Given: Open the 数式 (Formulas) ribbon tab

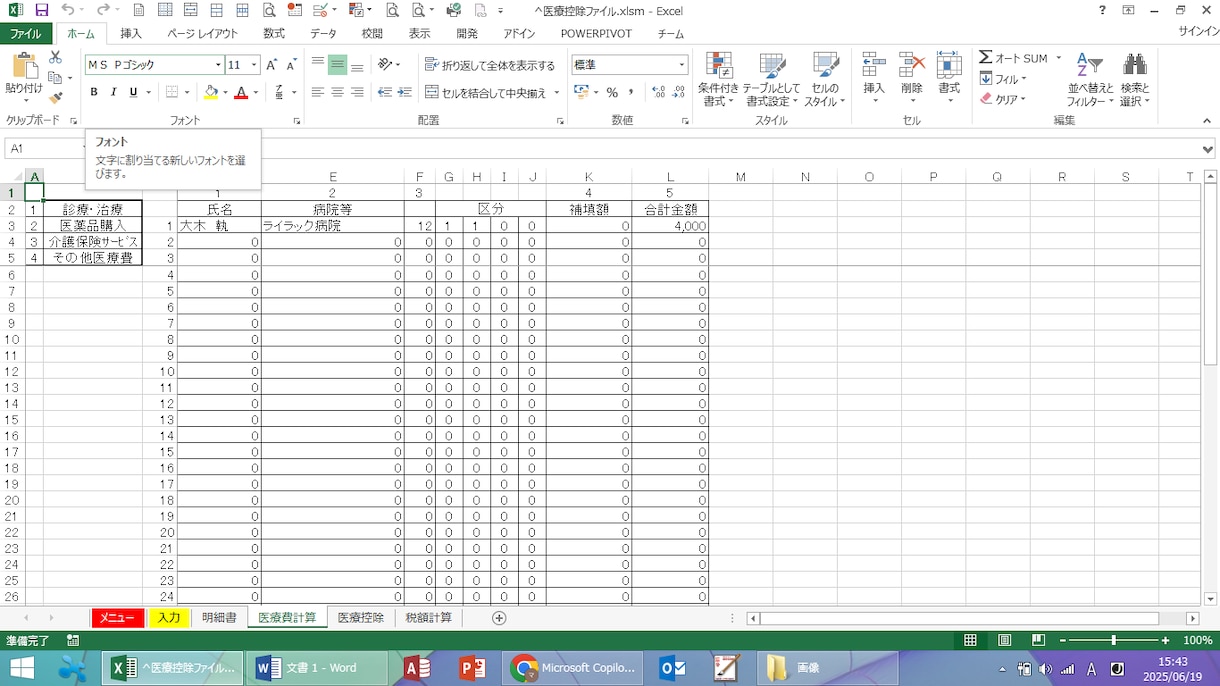Looking at the screenshot, I should [x=274, y=33].
